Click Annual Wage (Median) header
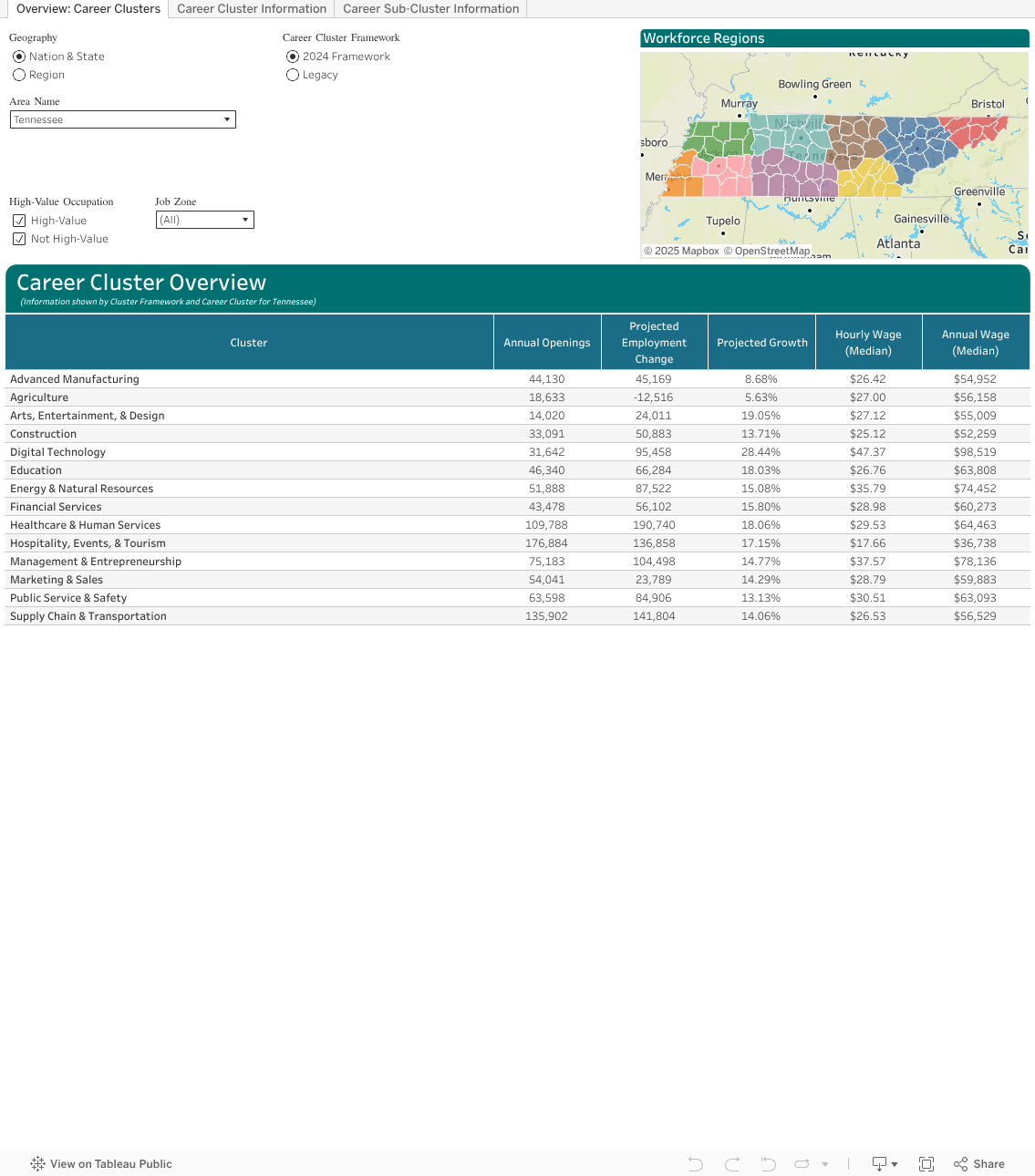Image resolution: width=1035 pixels, height=1176 pixels. 976,343
